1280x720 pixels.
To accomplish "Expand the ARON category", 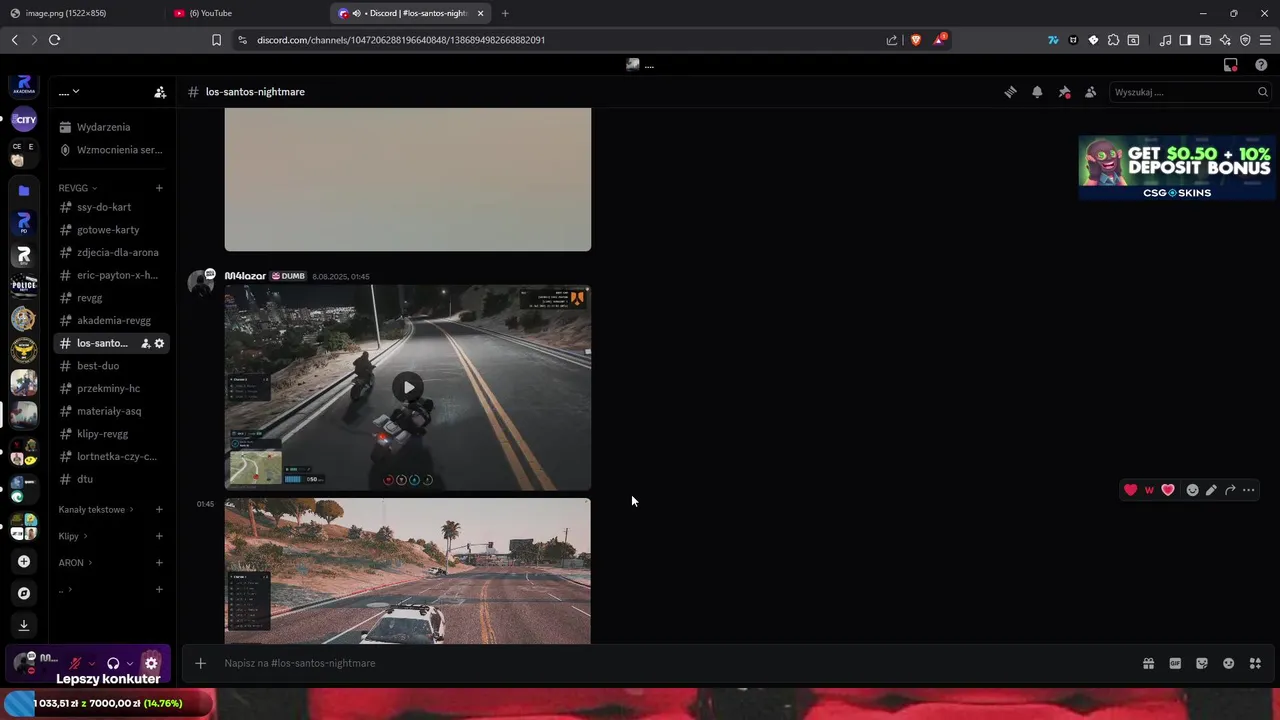I will pos(75,563).
